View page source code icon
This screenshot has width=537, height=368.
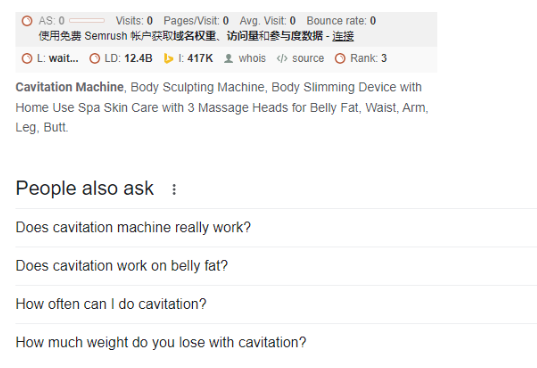point(282,59)
